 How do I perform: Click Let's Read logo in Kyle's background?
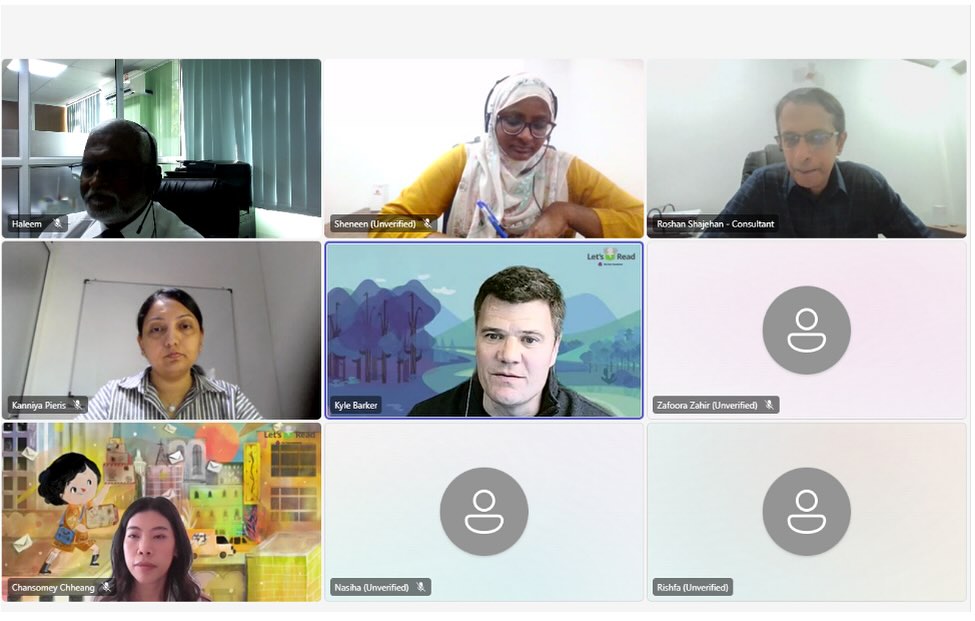pos(611,257)
